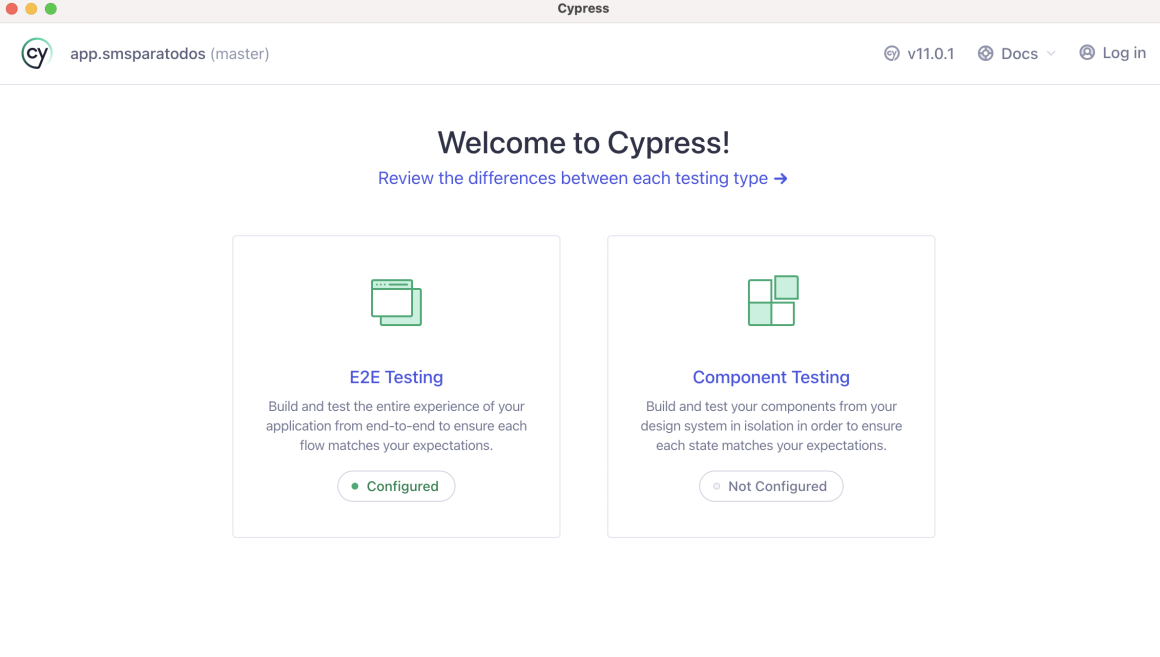The image size is (1160, 657).
Task: Click the arrow icon on the review link
Action: 781,178
